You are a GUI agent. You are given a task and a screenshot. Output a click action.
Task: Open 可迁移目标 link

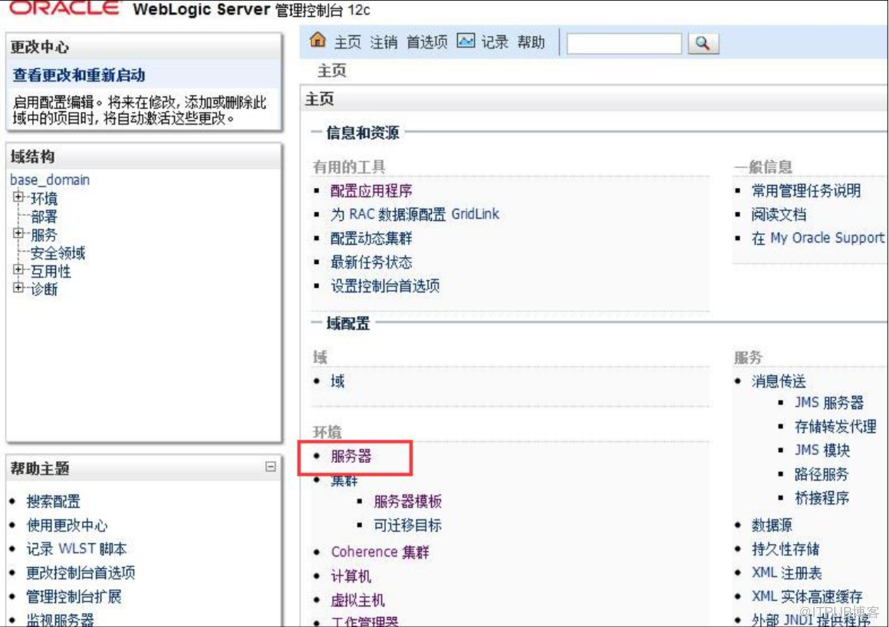pos(408,525)
